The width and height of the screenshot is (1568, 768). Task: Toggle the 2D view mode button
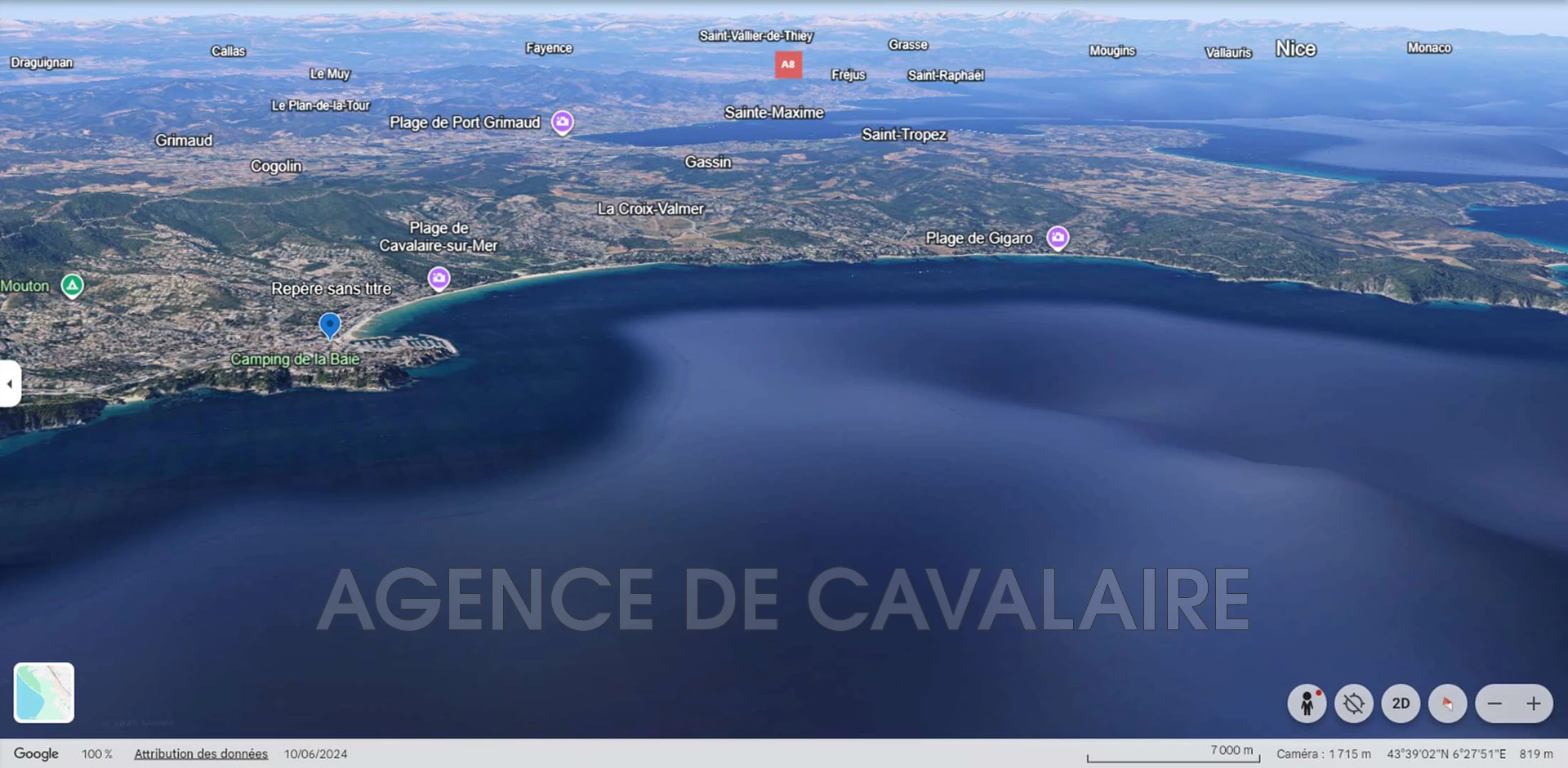pyautogui.click(x=1401, y=703)
